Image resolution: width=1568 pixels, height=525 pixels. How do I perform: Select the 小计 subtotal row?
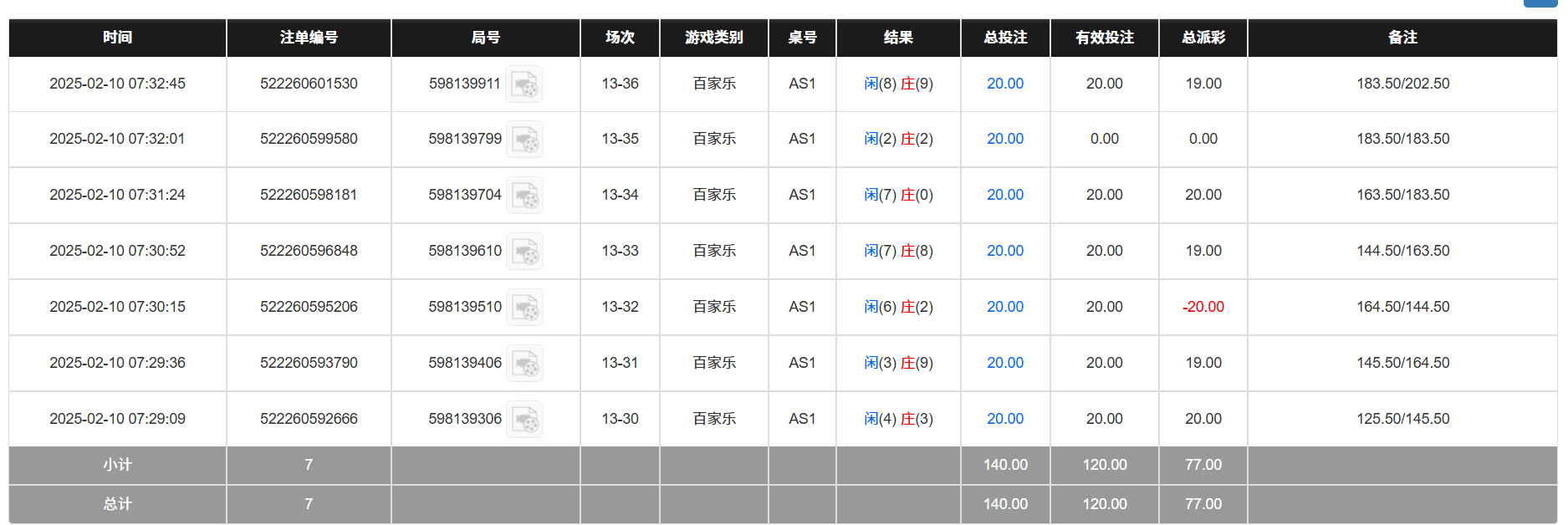tap(116, 465)
